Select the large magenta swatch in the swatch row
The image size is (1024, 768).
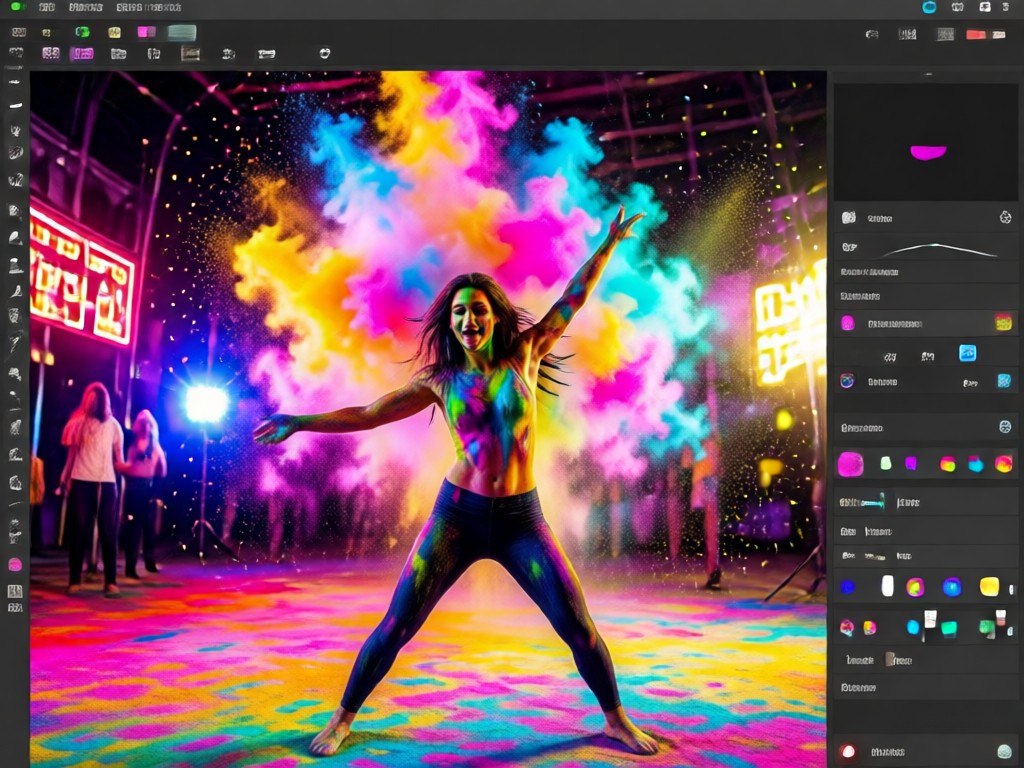click(x=850, y=464)
